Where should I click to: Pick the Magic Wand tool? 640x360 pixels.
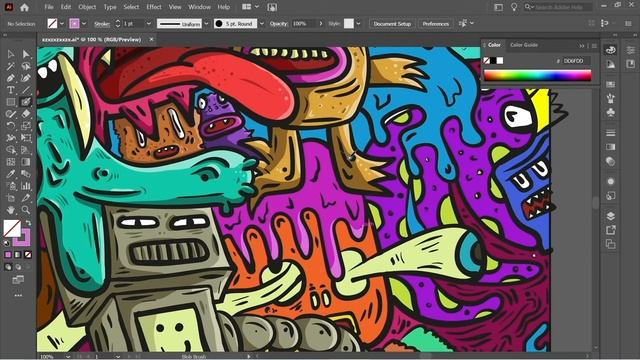point(11,66)
